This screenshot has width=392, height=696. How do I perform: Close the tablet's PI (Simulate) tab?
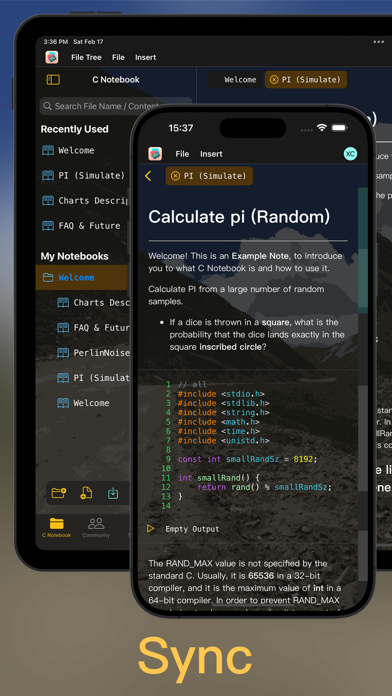(274, 80)
